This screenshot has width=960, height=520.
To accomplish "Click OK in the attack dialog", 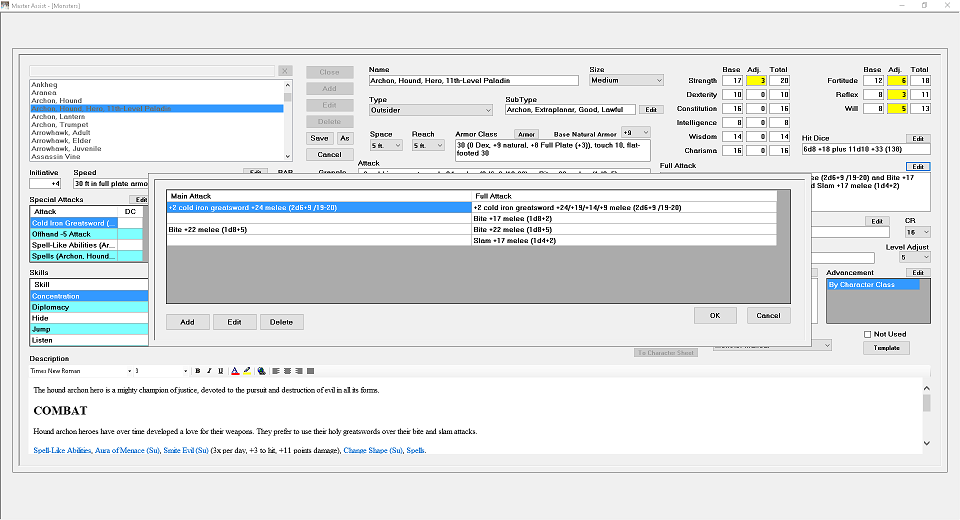I will point(715,315).
